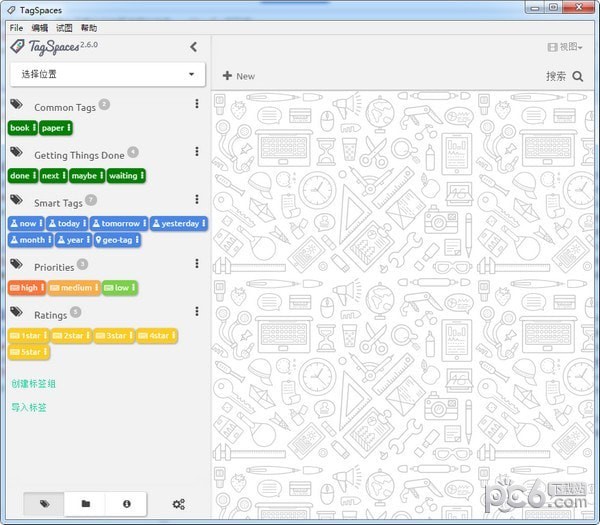Open the 视图 view dropdown
The height and width of the screenshot is (525, 600).
pyautogui.click(x=565, y=46)
